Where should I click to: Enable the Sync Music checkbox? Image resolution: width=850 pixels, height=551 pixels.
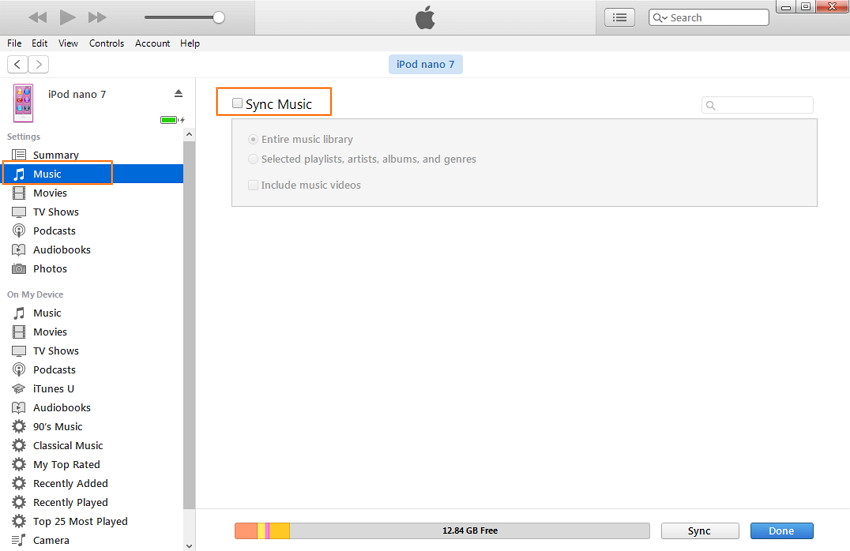tap(238, 103)
